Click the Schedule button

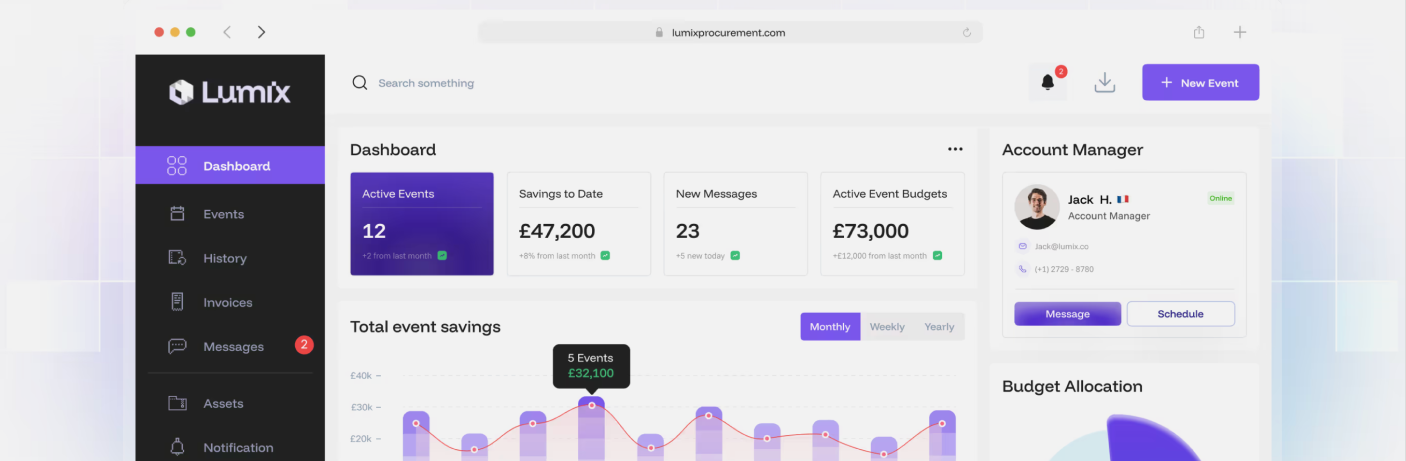point(1180,314)
